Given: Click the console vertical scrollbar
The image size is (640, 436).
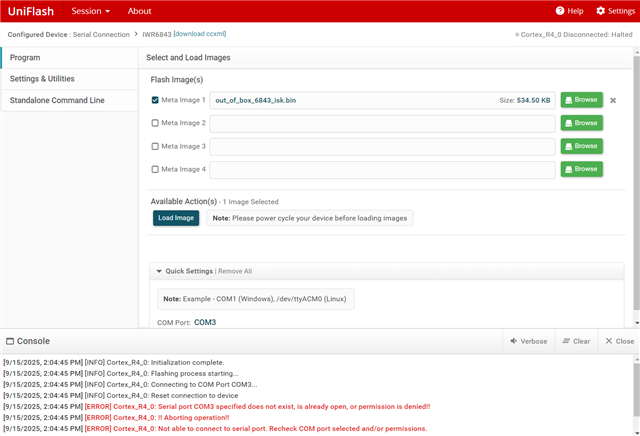Looking at the screenshot, I should (636, 390).
